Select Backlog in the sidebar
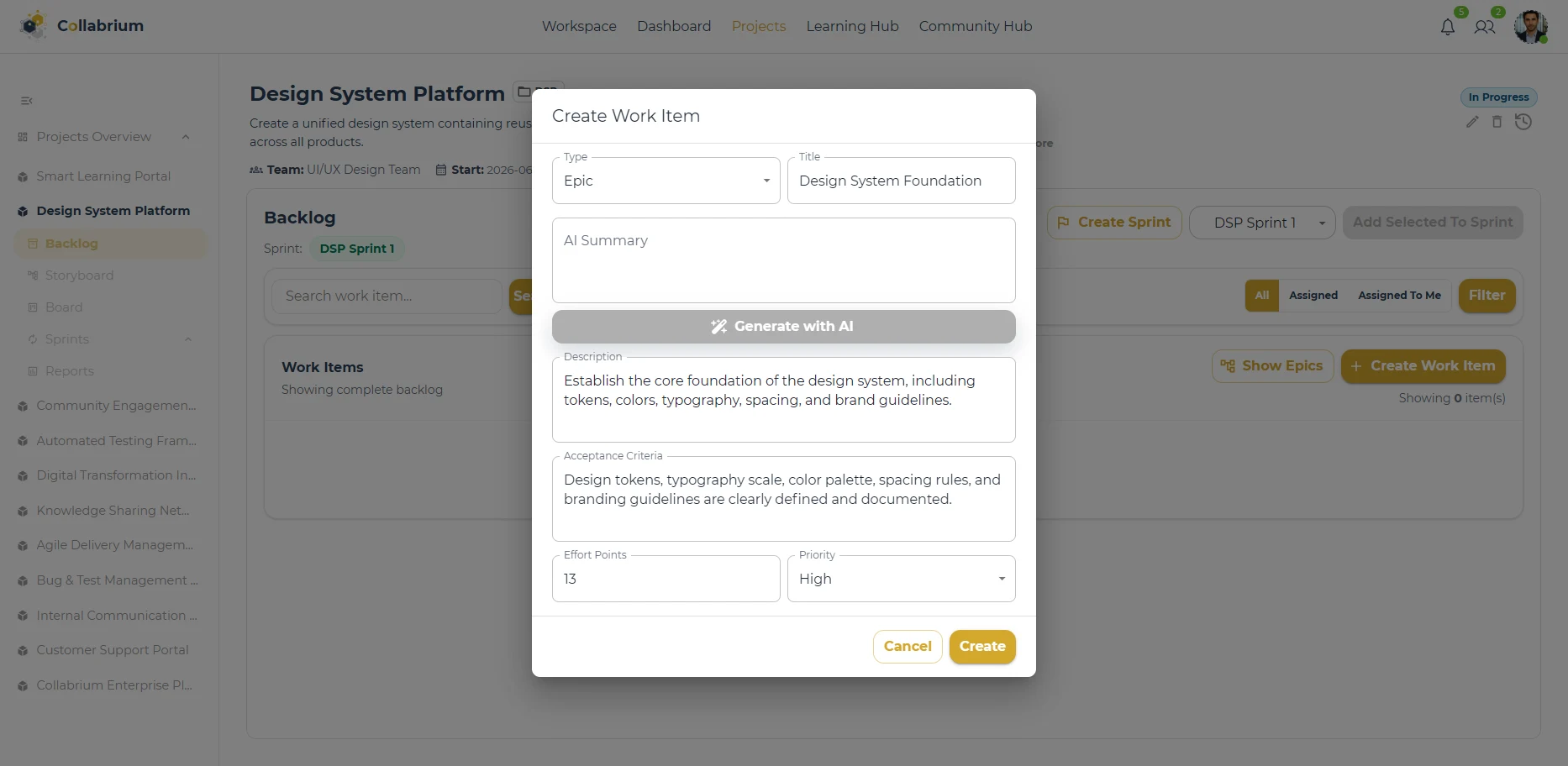1568x766 pixels. point(110,244)
